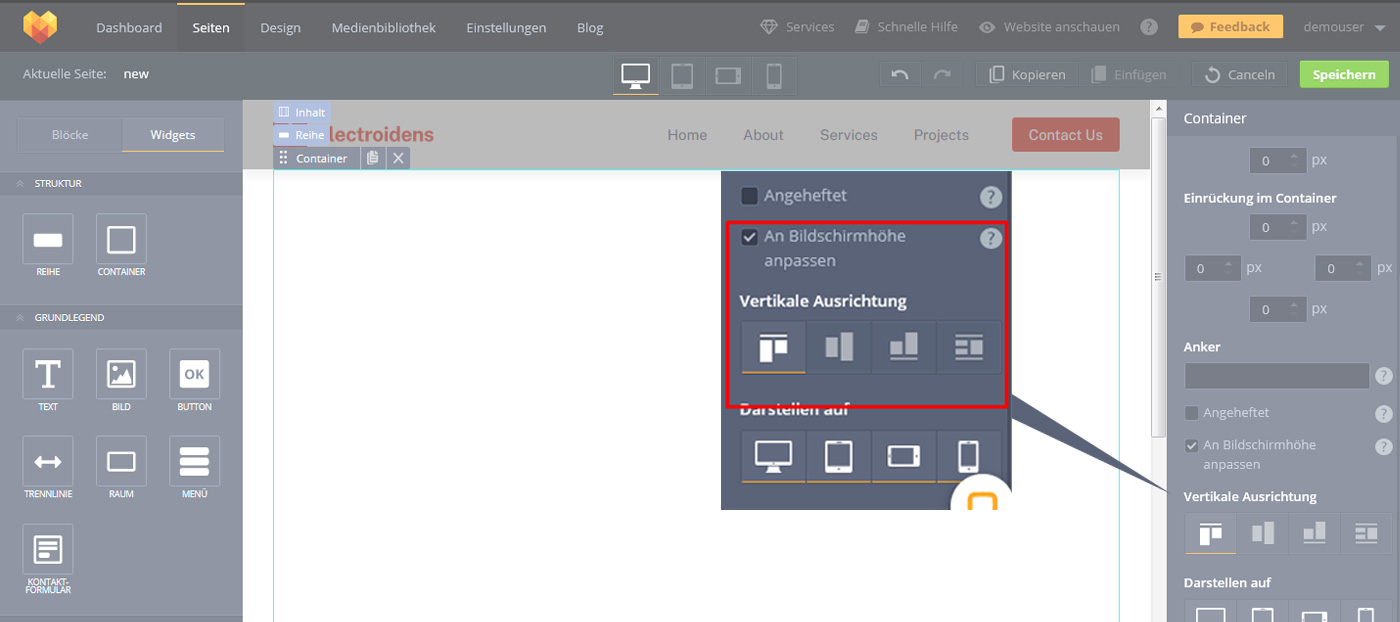The image size is (1400, 622).
Task: Collapse the Struktur section
Action: [x=20, y=184]
